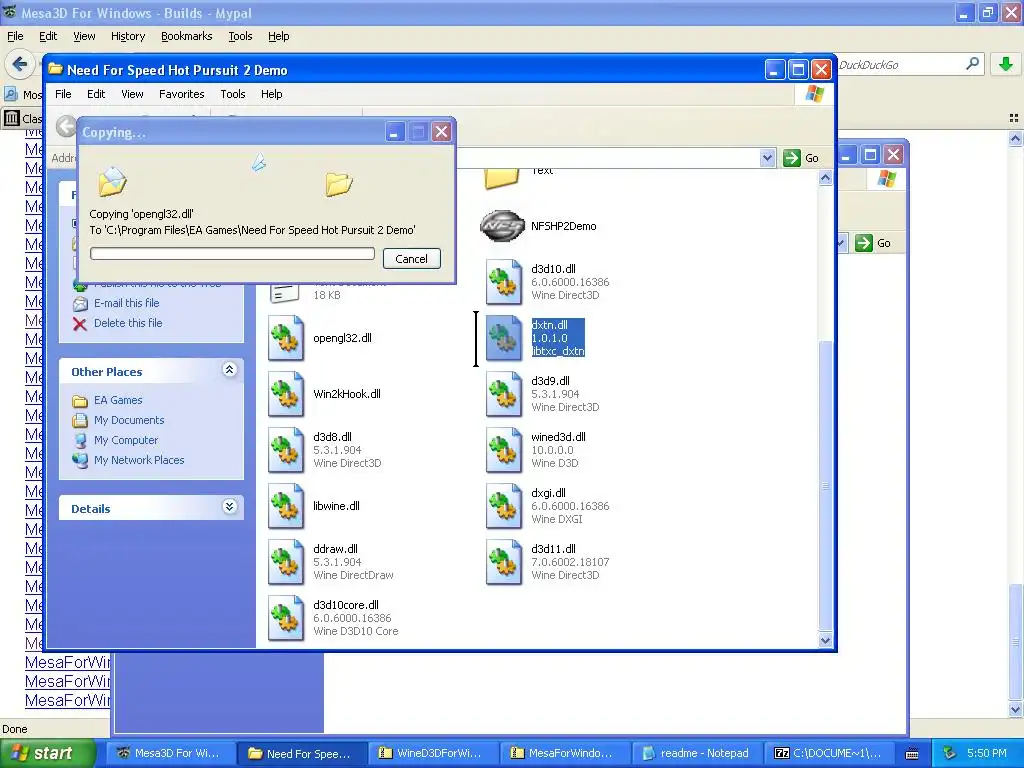The width and height of the screenshot is (1024, 768).
Task: Open Mypal browser Bookmarks menu
Action: pos(187,37)
